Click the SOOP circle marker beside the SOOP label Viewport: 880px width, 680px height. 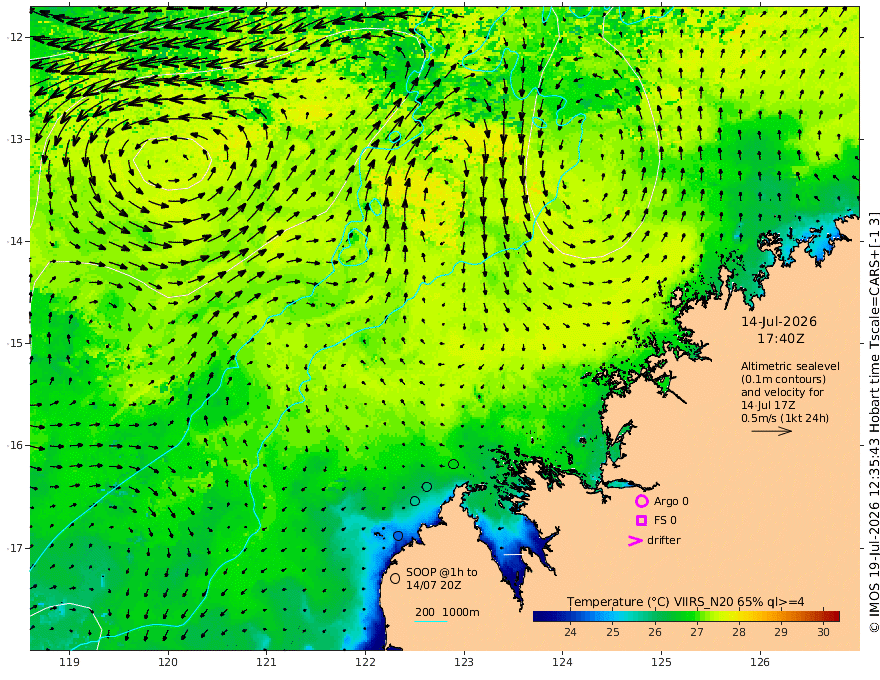click(395, 578)
